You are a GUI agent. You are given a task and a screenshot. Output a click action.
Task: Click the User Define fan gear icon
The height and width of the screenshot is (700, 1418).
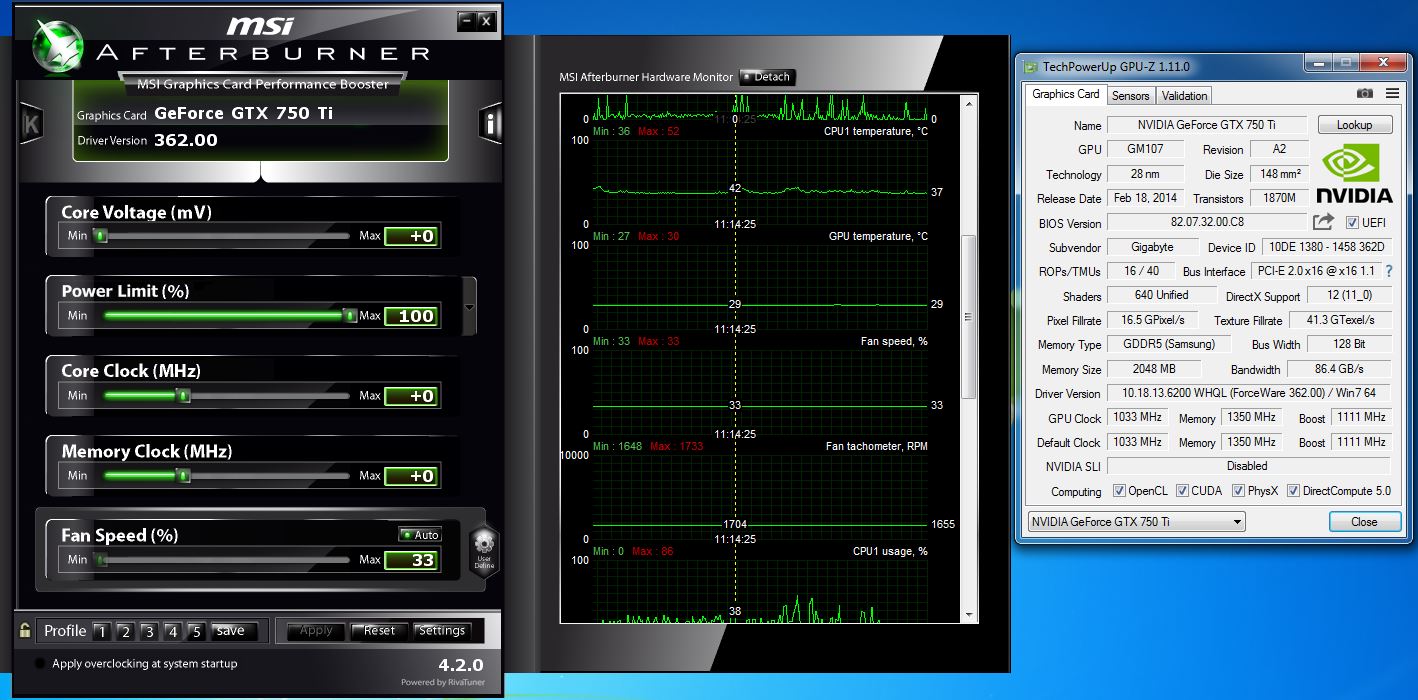(484, 548)
